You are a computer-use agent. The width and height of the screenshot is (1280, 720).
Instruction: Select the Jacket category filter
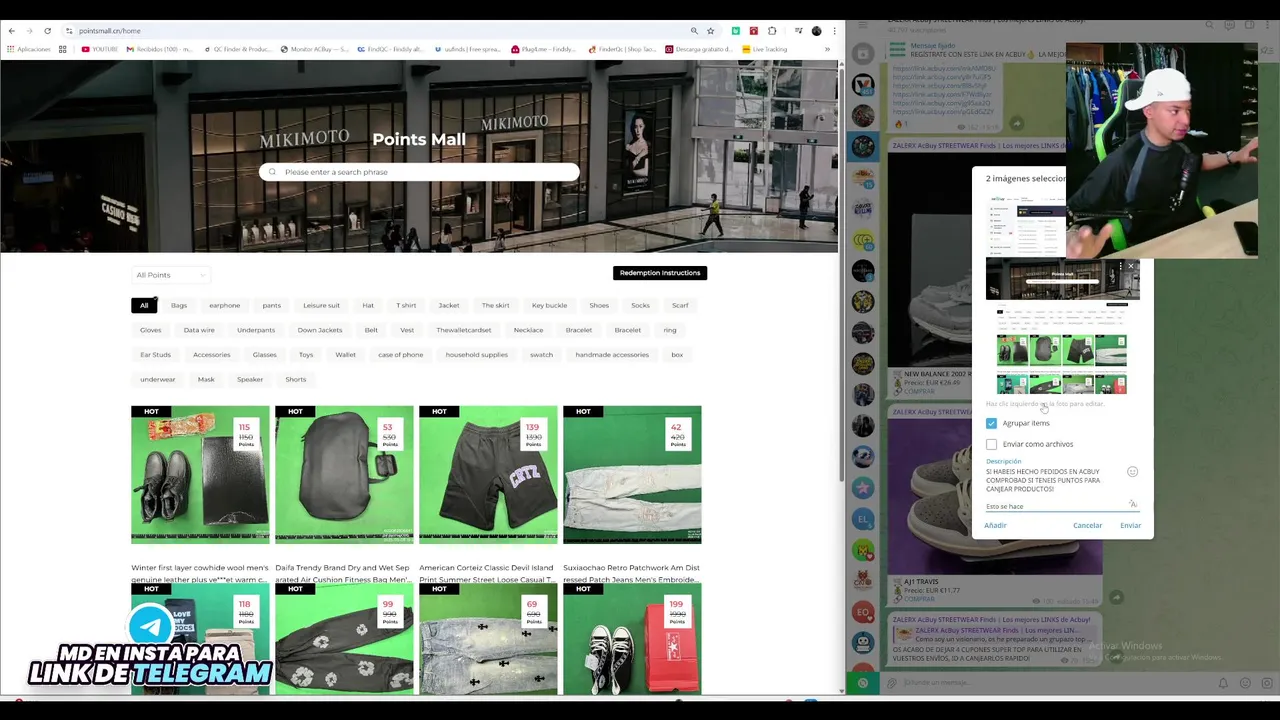pos(449,305)
